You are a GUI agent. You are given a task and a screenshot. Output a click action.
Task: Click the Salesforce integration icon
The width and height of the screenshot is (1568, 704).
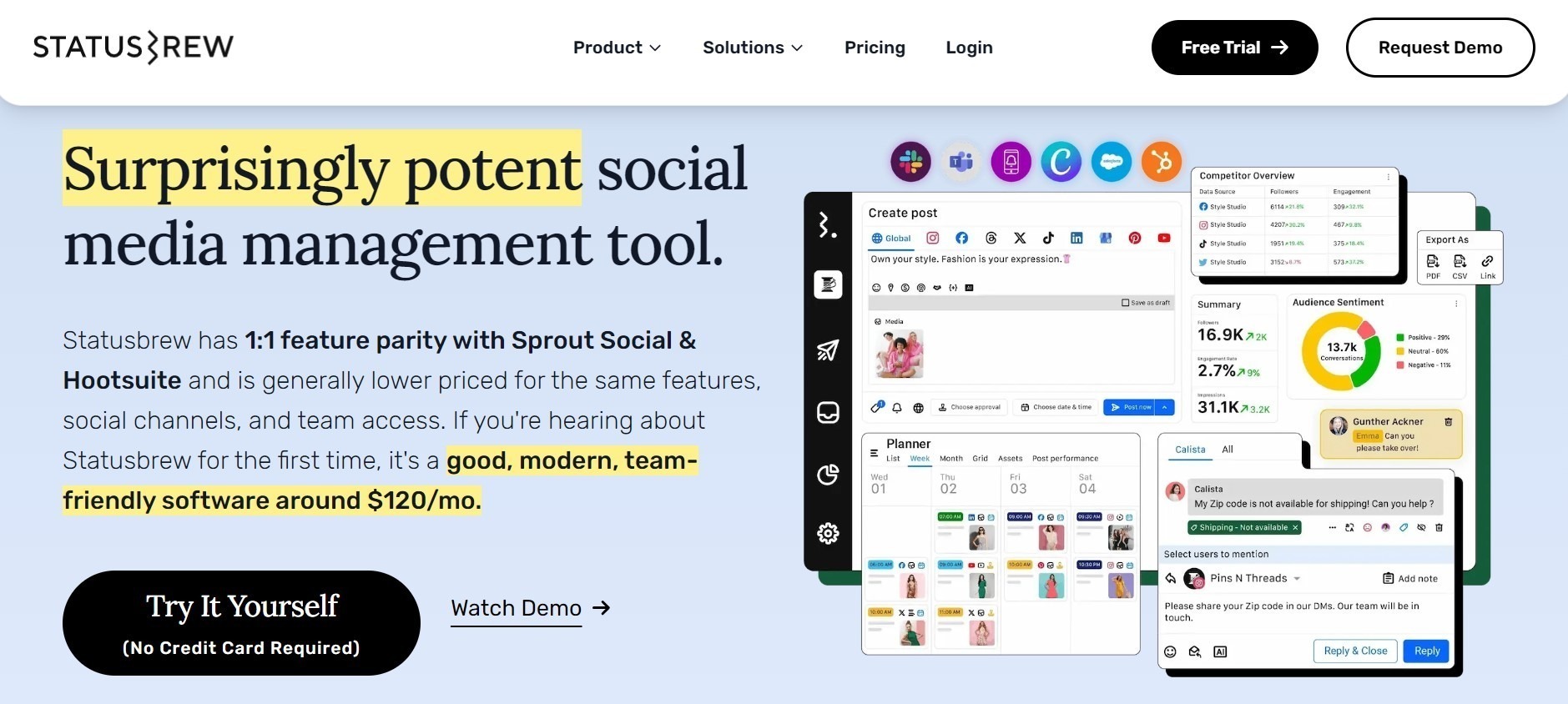pos(1111,162)
